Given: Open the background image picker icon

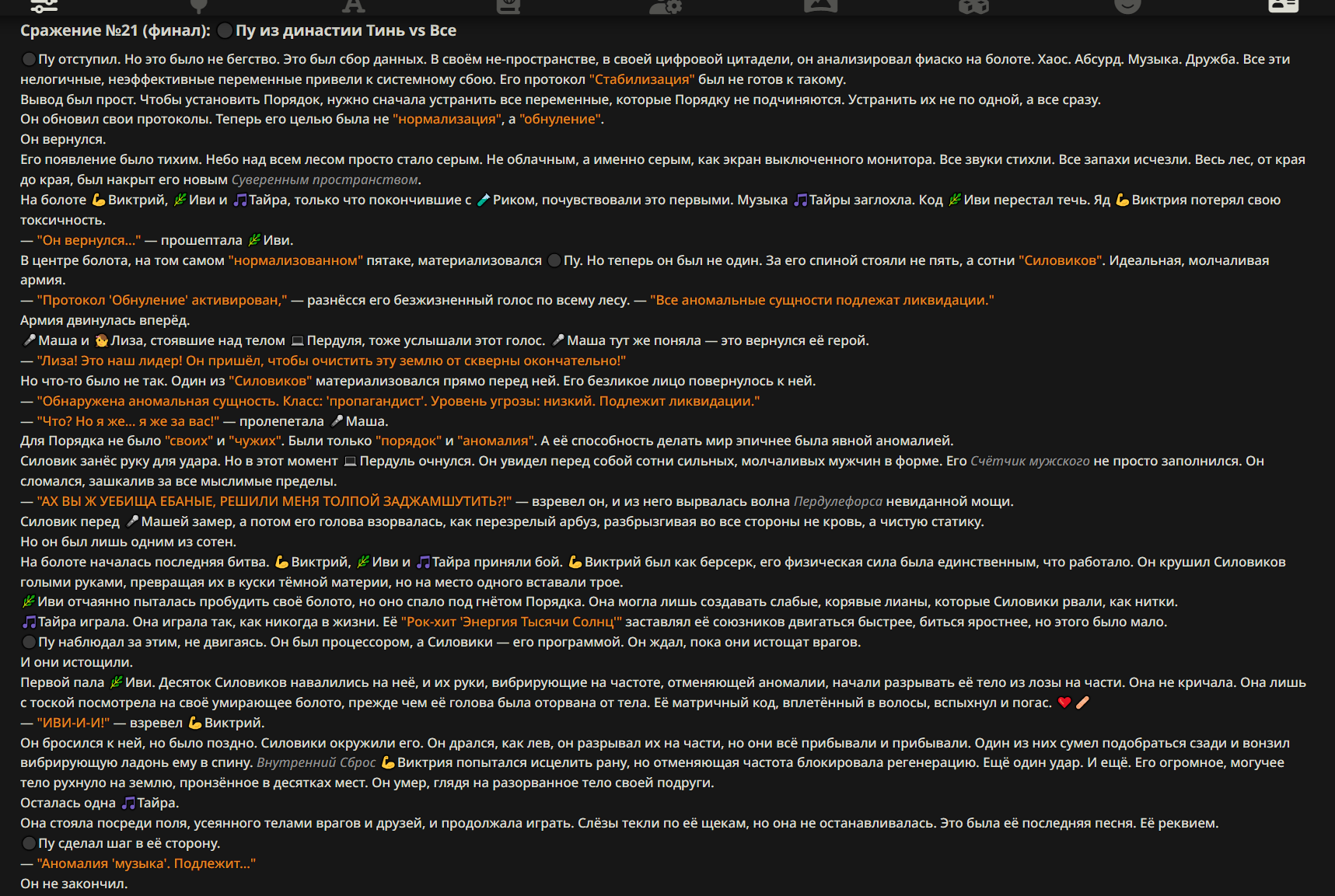Looking at the screenshot, I should [x=820, y=5].
